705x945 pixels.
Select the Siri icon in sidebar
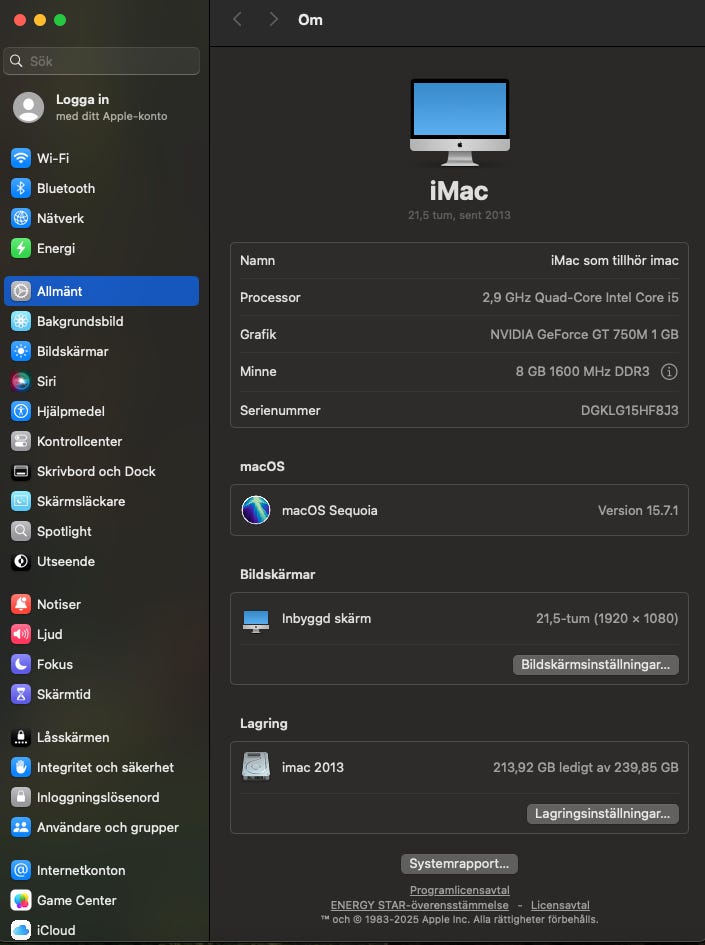coord(21,381)
